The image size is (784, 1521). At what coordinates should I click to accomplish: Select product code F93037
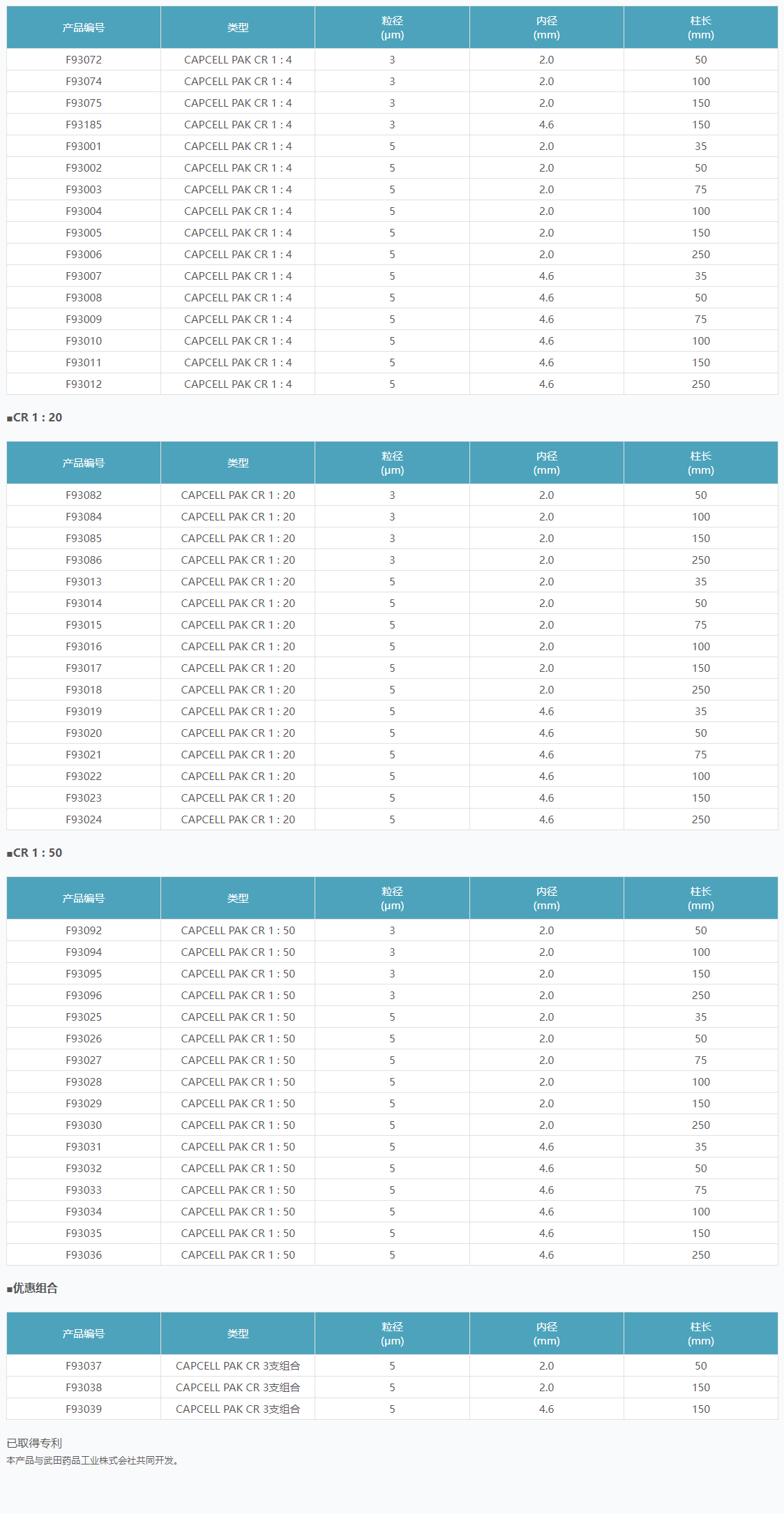[x=84, y=1366]
